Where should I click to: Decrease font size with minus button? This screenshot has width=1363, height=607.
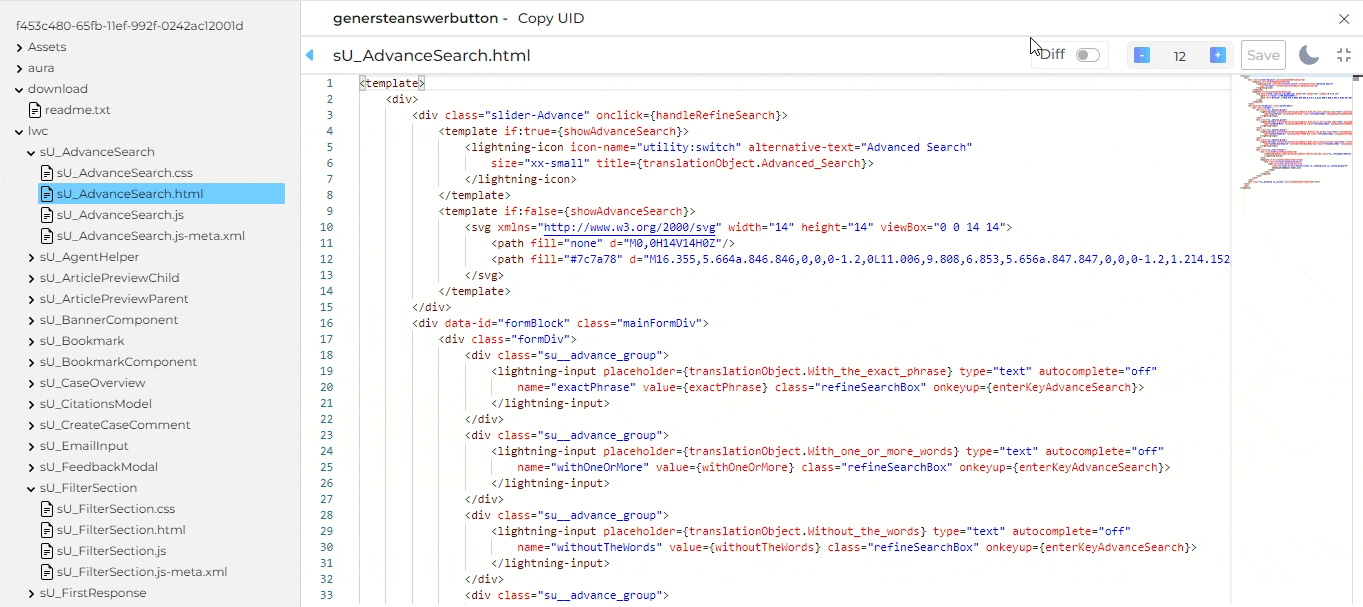click(x=1142, y=55)
